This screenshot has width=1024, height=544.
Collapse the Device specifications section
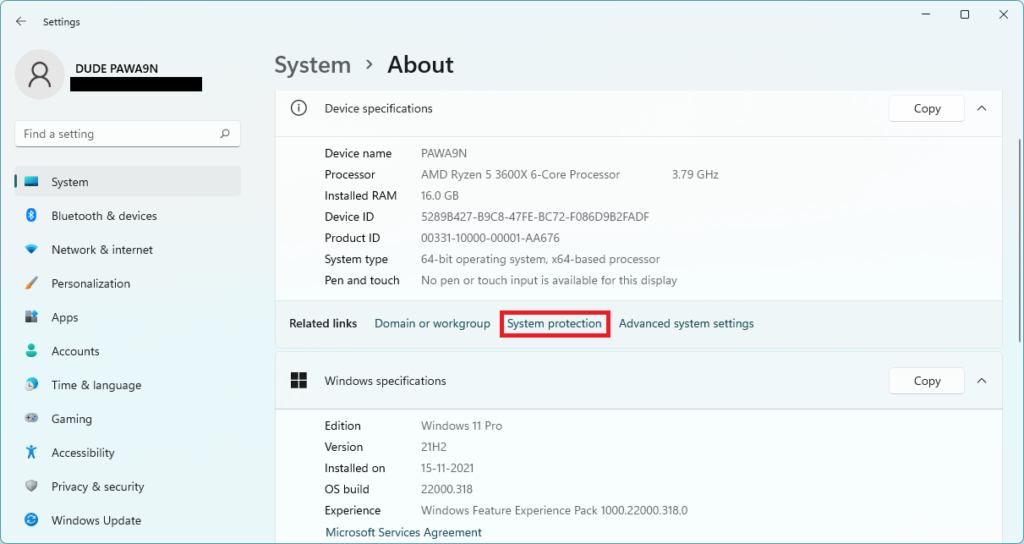point(981,108)
